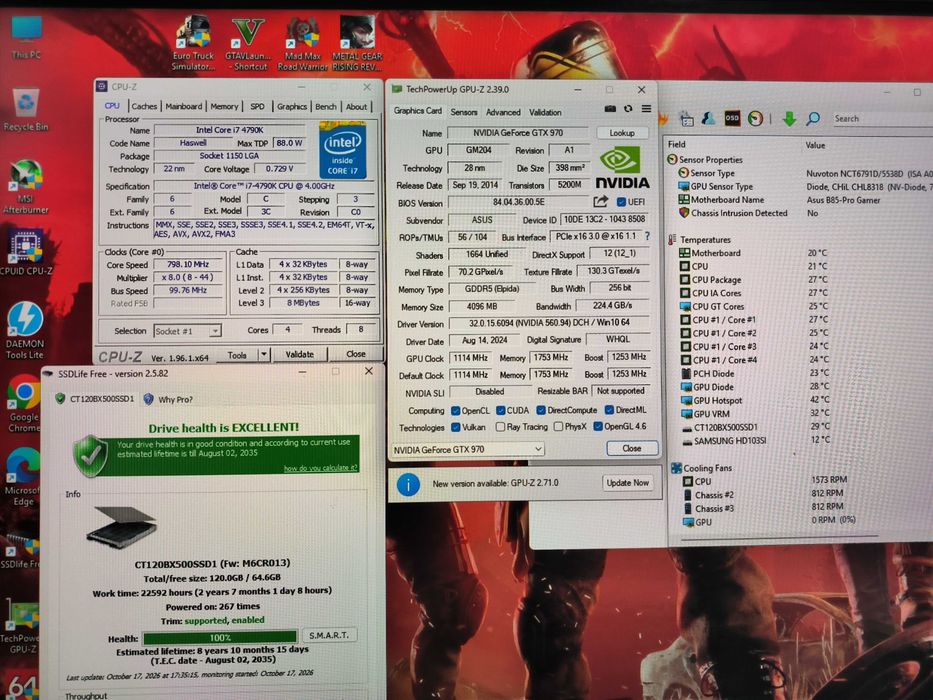The height and width of the screenshot is (700, 933).
Task: Toggle OpenGL 4.6 checkbox in GPU-Z
Action: [x=598, y=426]
